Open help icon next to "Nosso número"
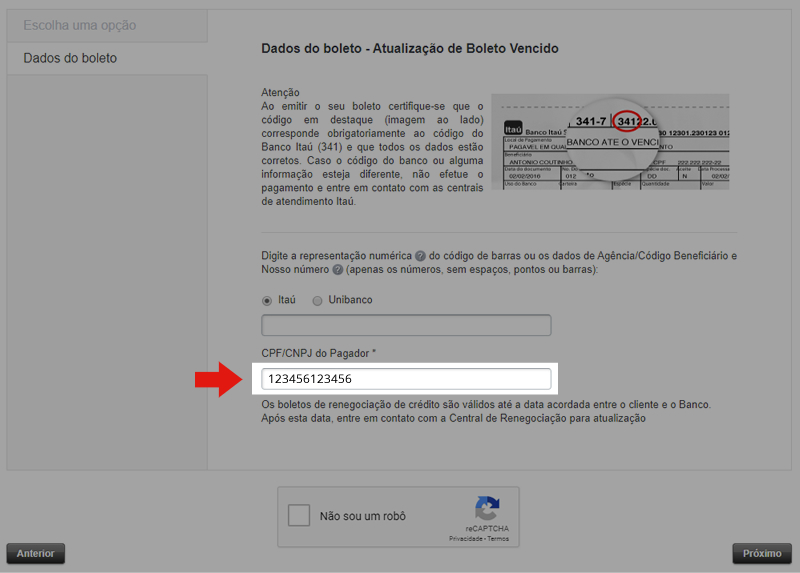Image resolution: width=800 pixels, height=573 pixels. point(337,269)
